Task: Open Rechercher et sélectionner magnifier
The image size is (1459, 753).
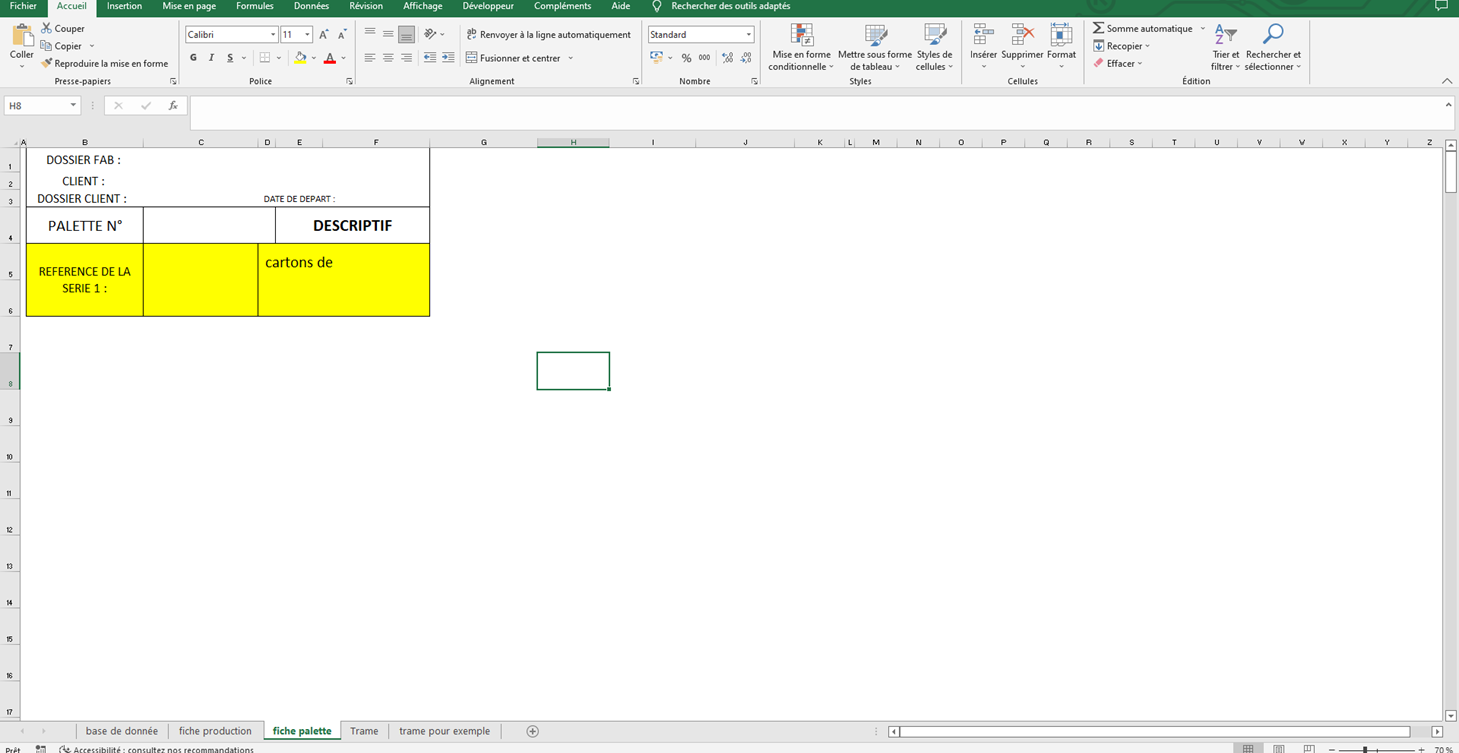Action: coord(1273,36)
